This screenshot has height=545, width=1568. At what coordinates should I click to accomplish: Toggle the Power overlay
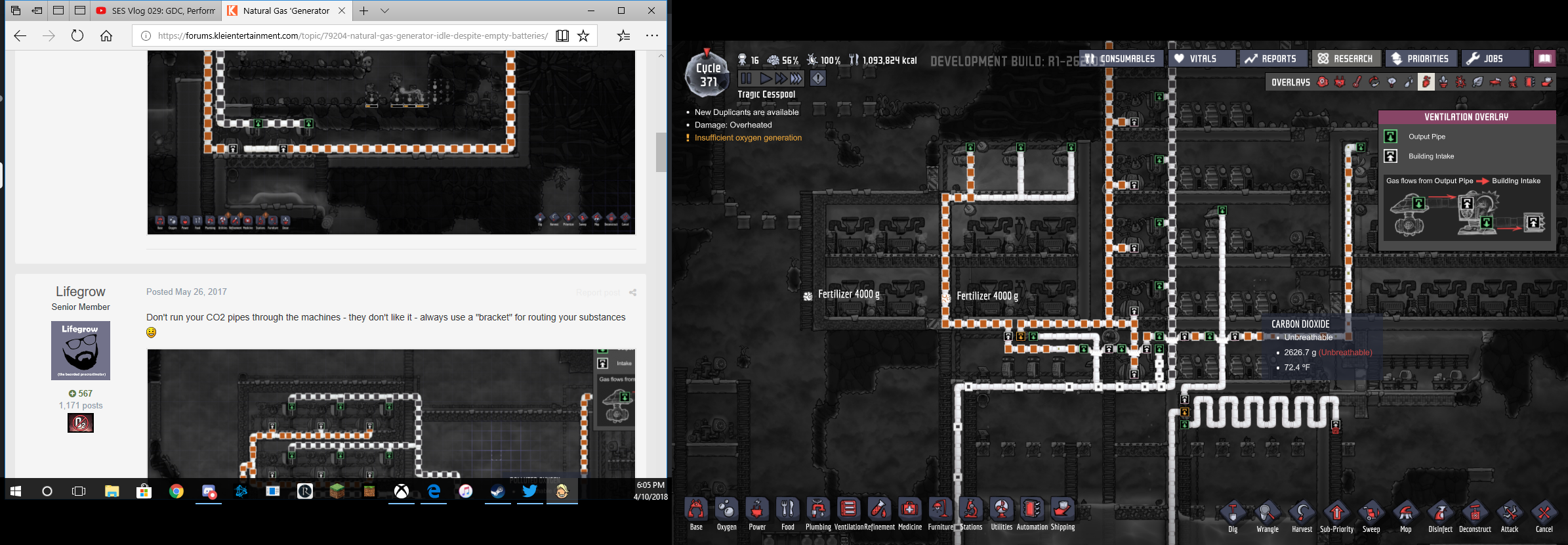coord(1340,82)
